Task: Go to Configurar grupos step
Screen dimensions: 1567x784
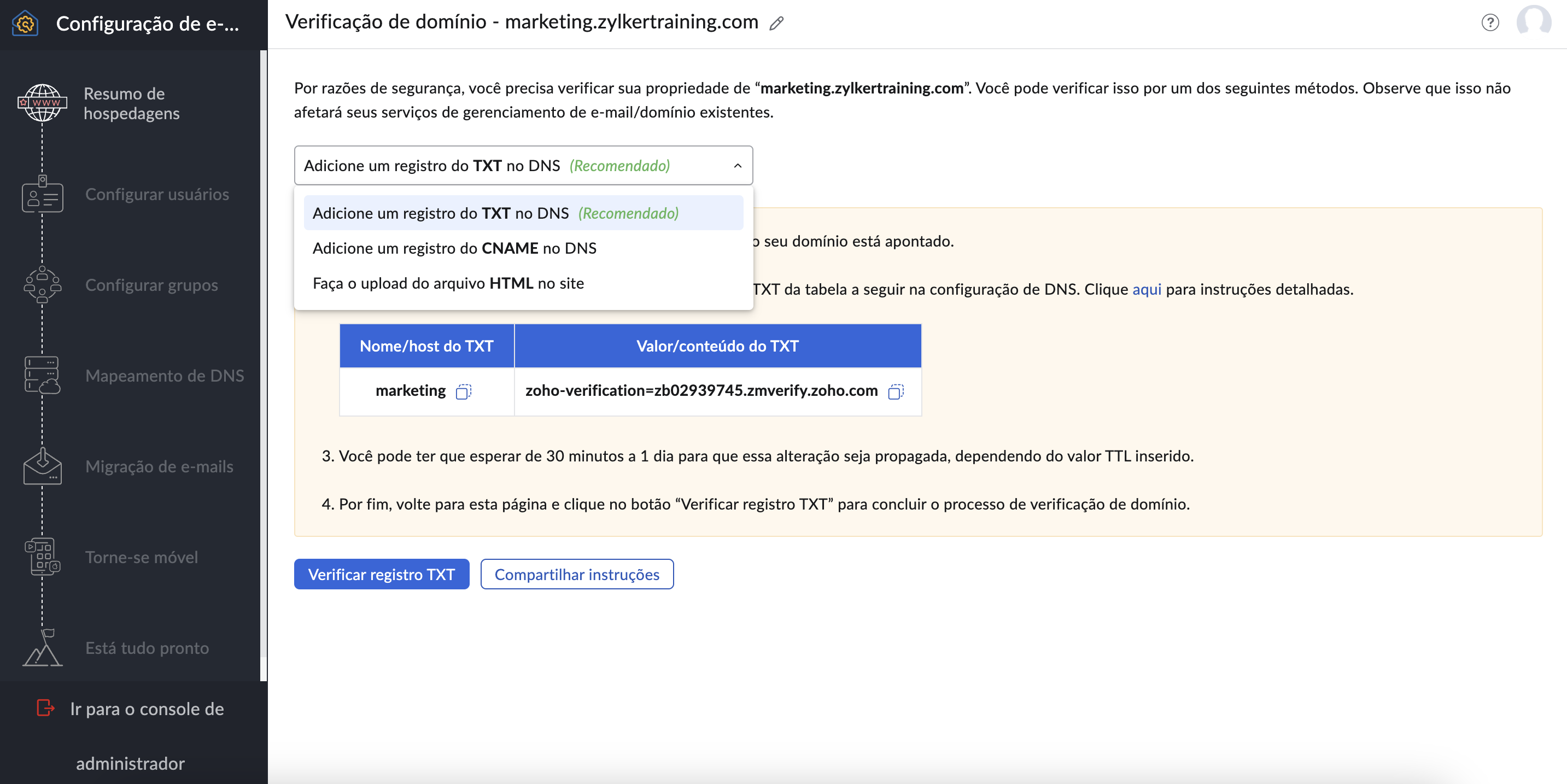Action: coord(151,285)
